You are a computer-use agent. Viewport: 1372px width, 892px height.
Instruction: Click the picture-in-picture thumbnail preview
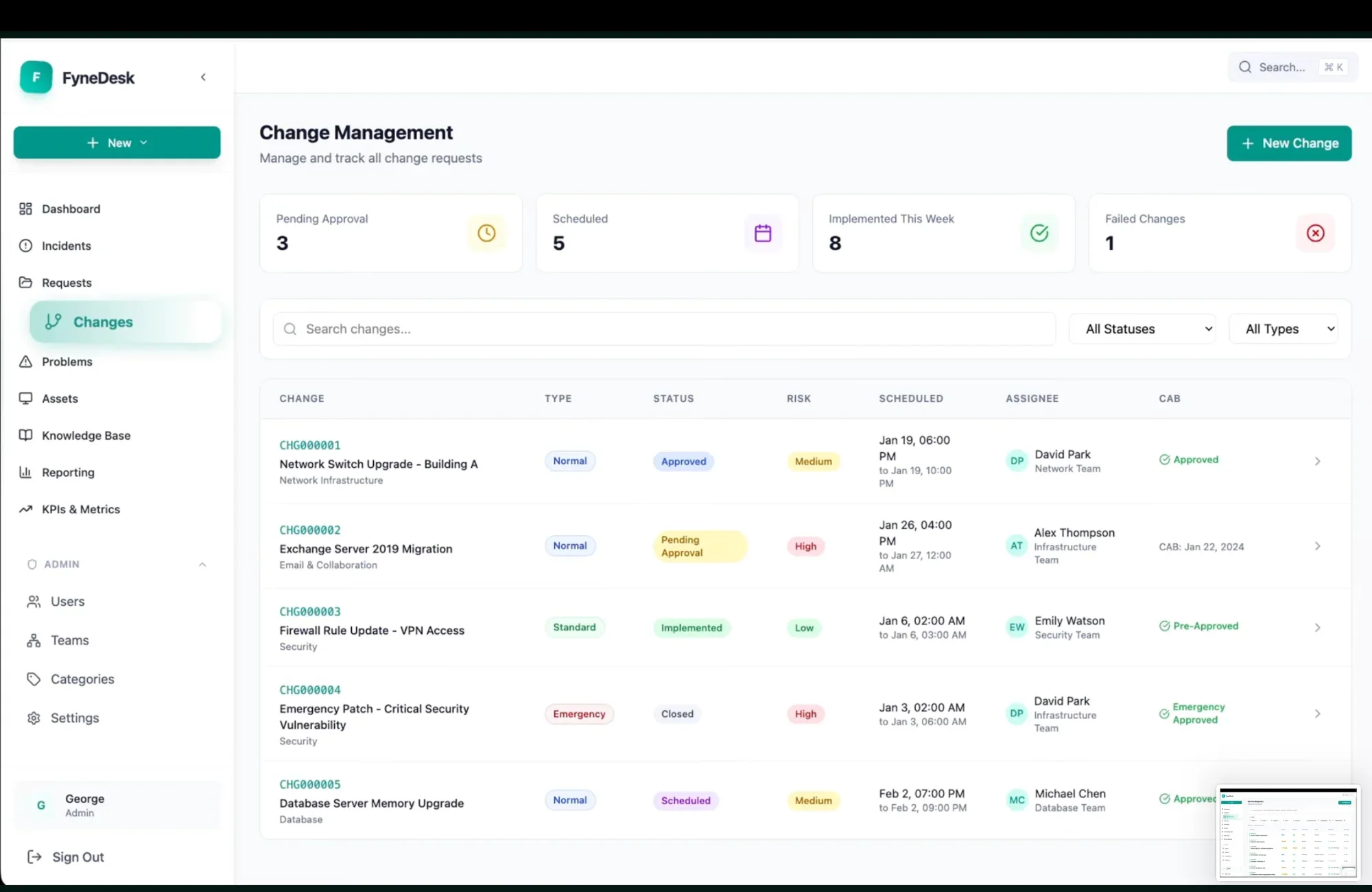click(x=1288, y=832)
